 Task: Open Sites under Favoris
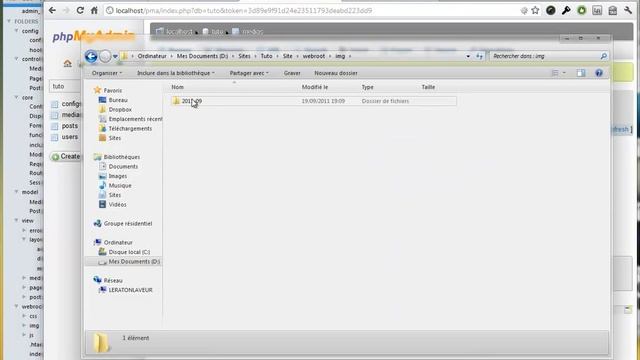tap(115, 138)
